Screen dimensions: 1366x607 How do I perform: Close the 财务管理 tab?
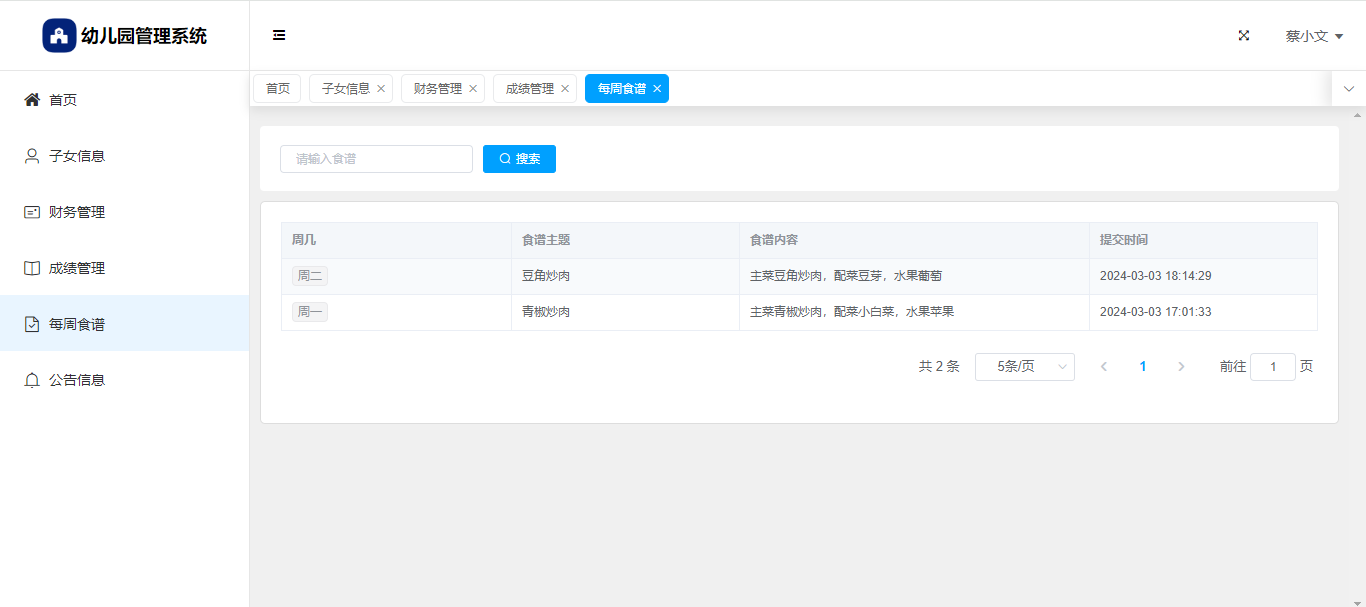(473, 89)
